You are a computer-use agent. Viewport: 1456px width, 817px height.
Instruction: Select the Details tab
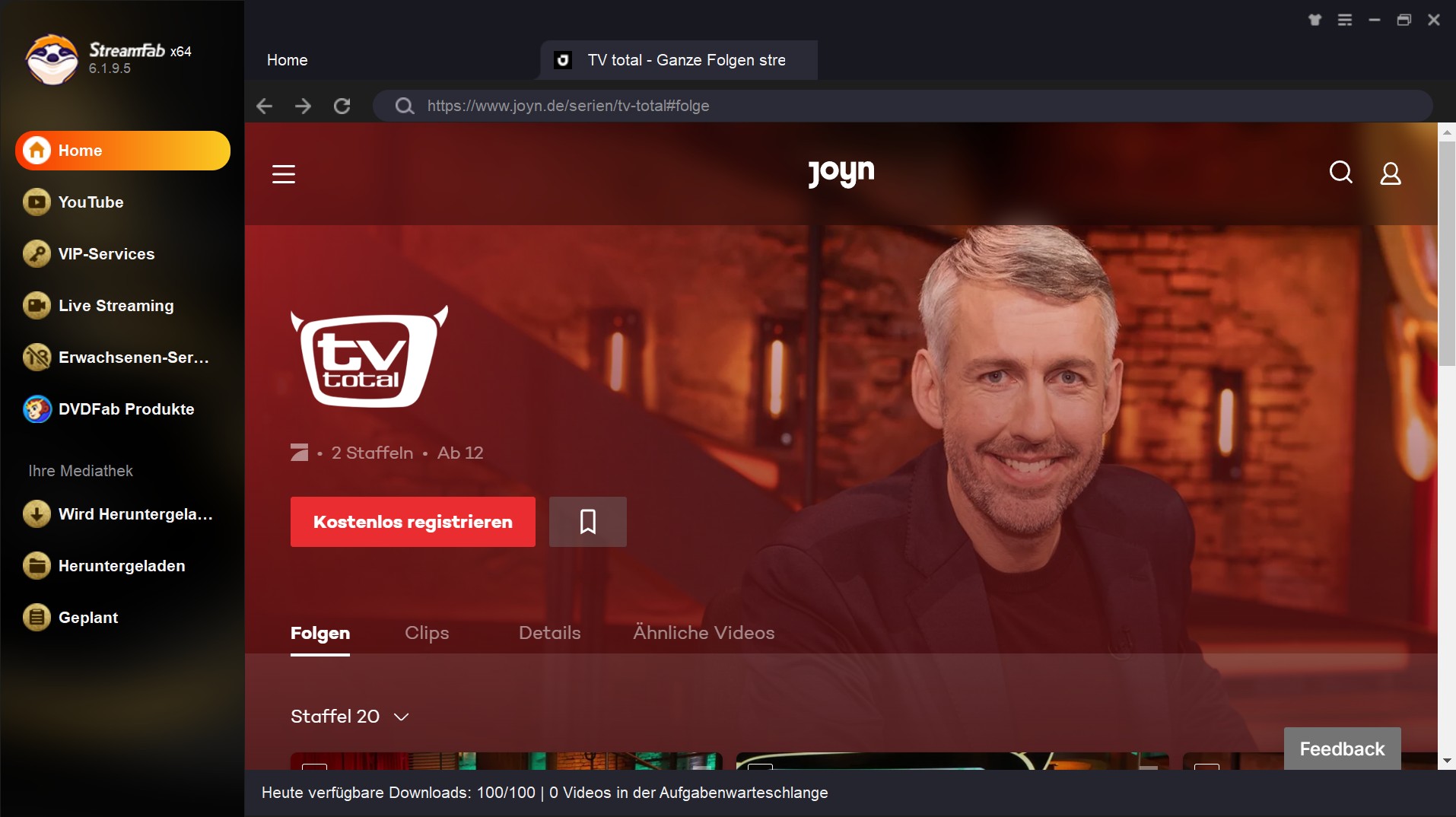[549, 633]
